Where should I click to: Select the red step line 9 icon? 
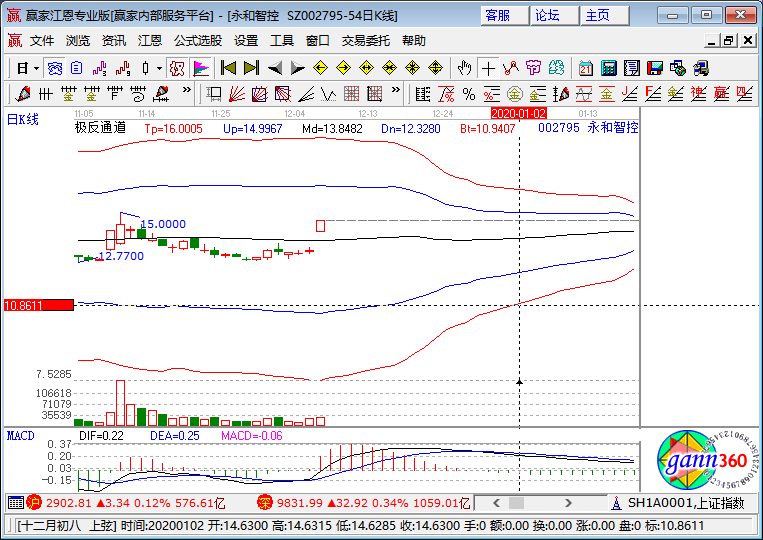(123, 68)
